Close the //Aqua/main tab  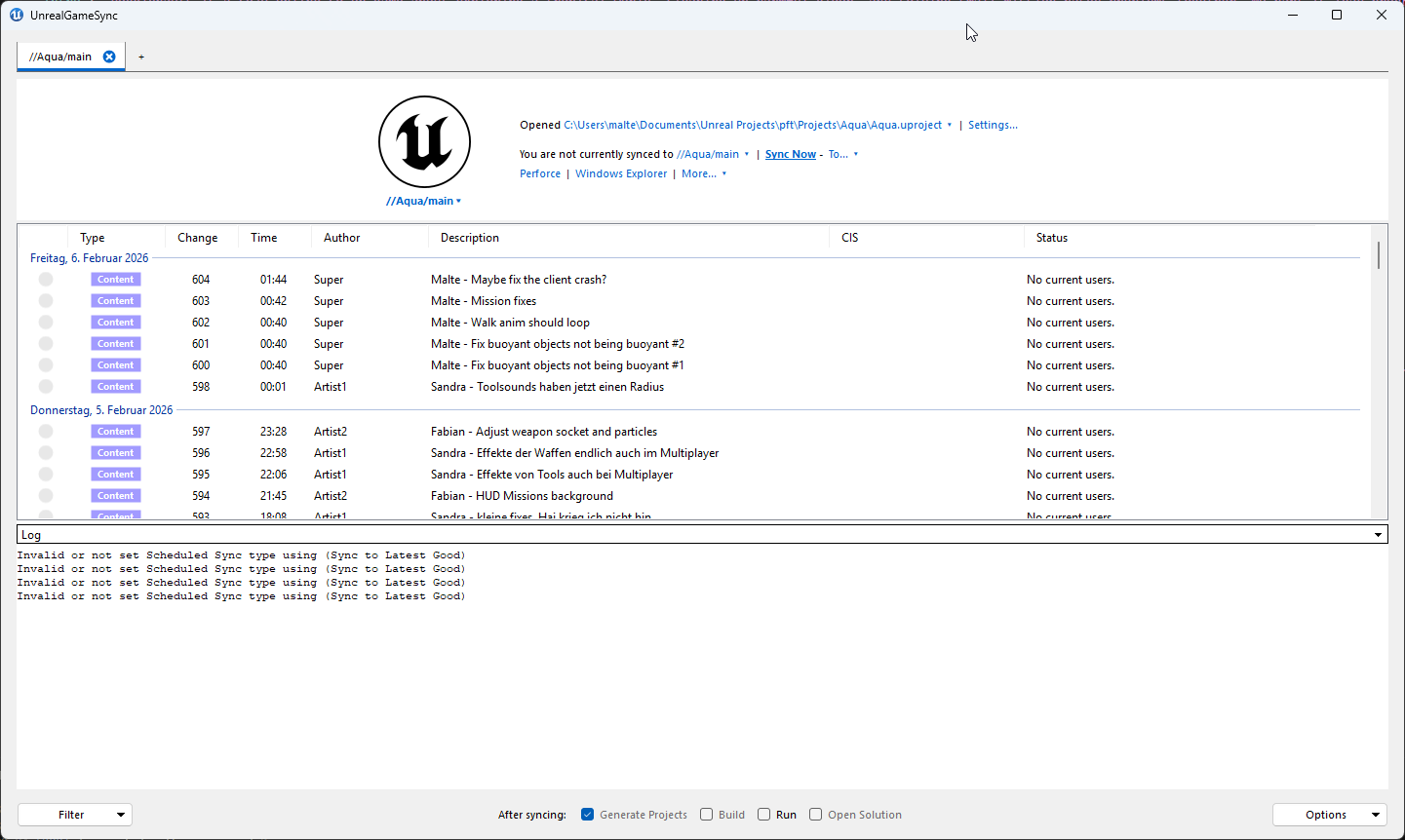tap(109, 57)
